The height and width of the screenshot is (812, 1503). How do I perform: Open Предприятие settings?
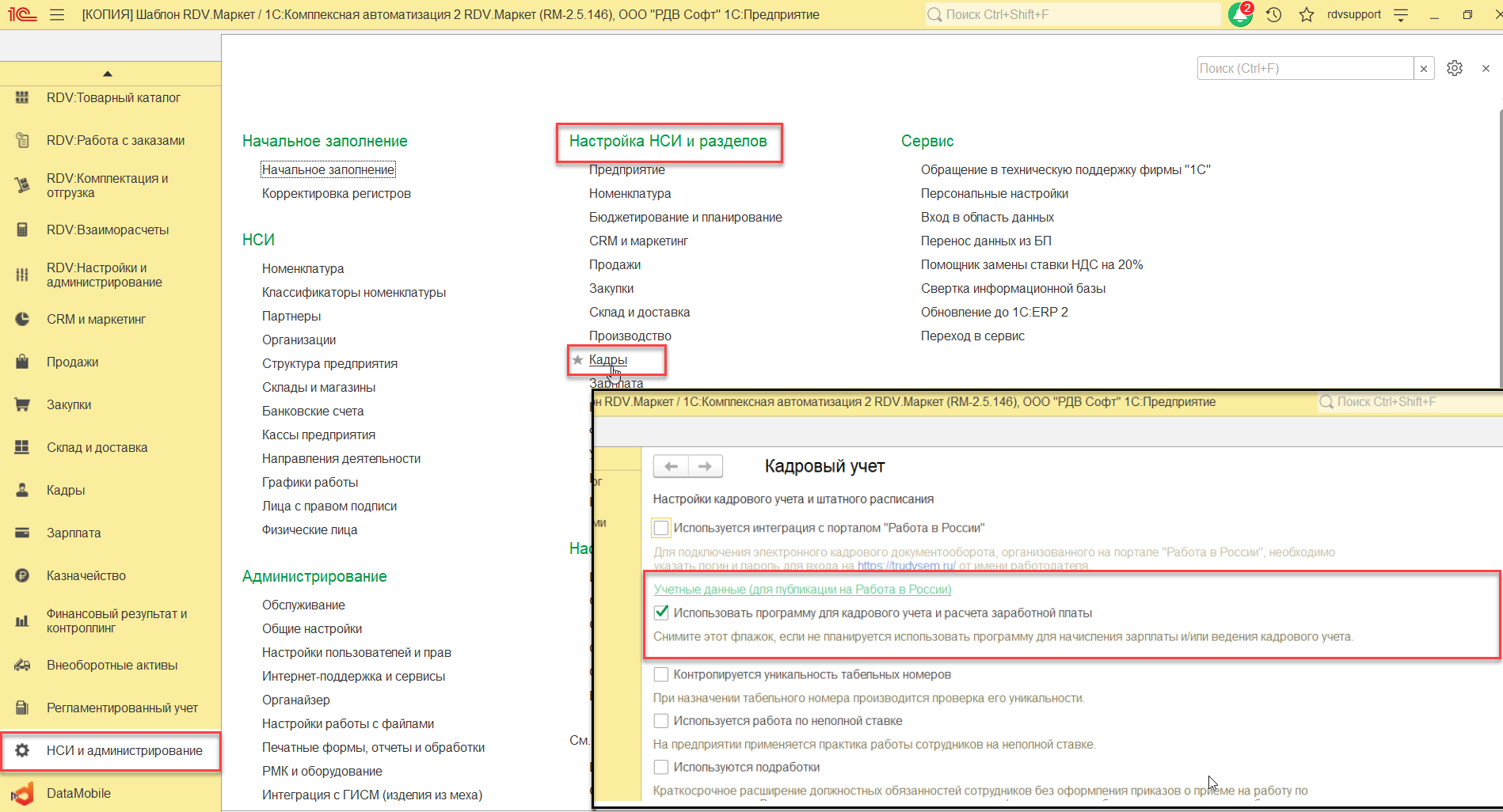[627, 169]
